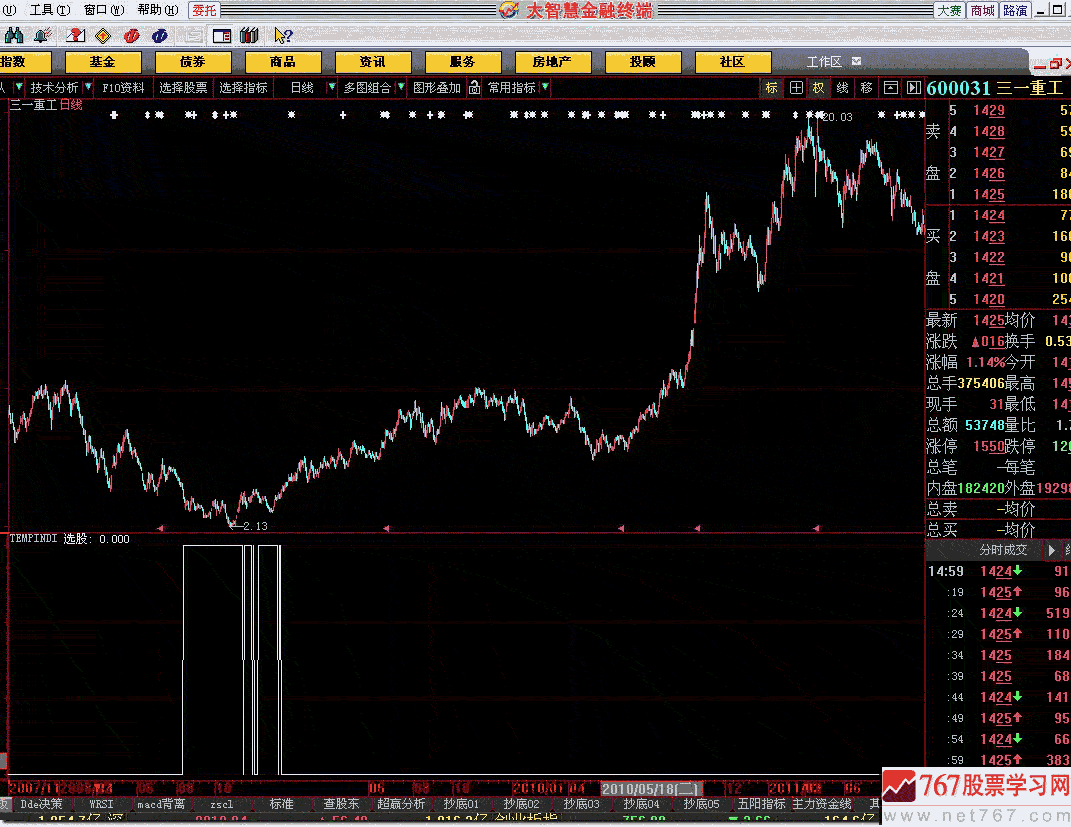The width and height of the screenshot is (1071, 827).
Task: Click the 选择指标 button
Action: [243, 87]
